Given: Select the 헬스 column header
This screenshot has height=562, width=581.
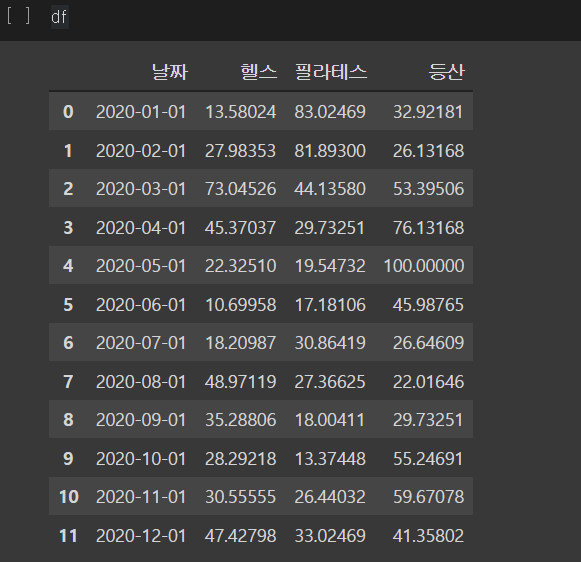Looking at the screenshot, I should pyautogui.click(x=259, y=72).
